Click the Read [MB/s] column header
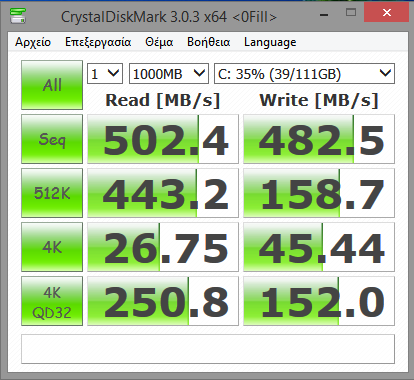The image size is (414, 380). pyautogui.click(x=163, y=100)
